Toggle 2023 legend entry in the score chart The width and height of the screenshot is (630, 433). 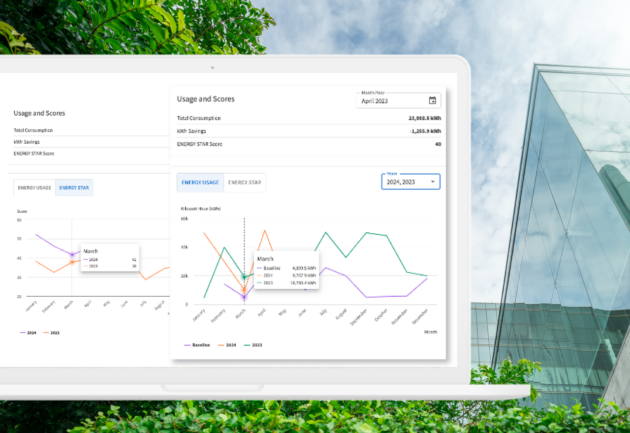(51, 333)
